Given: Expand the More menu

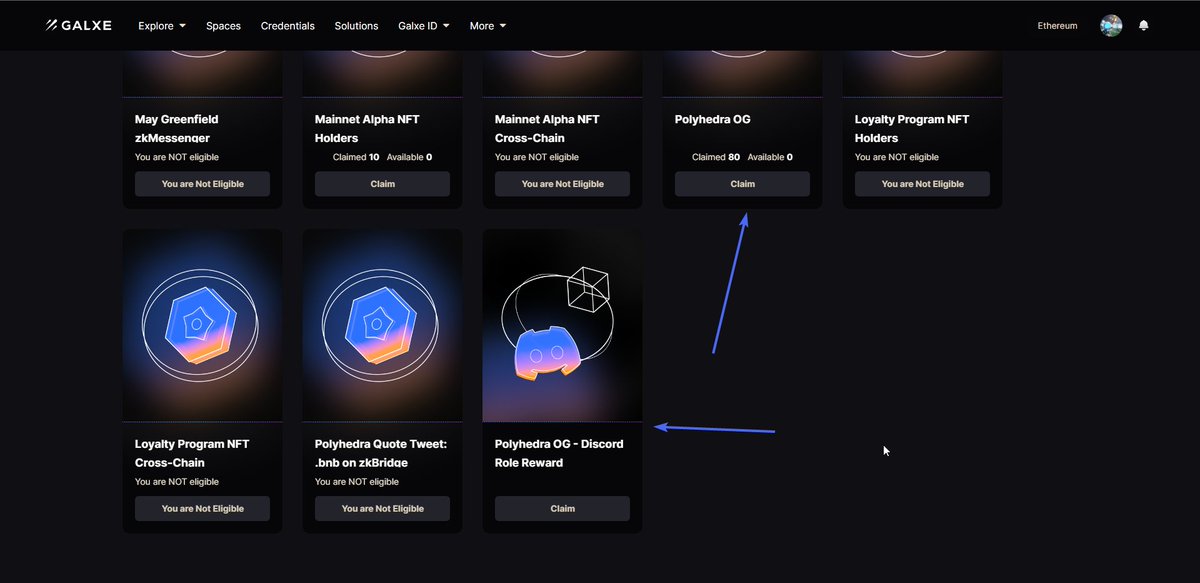Looking at the screenshot, I should pos(487,25).
